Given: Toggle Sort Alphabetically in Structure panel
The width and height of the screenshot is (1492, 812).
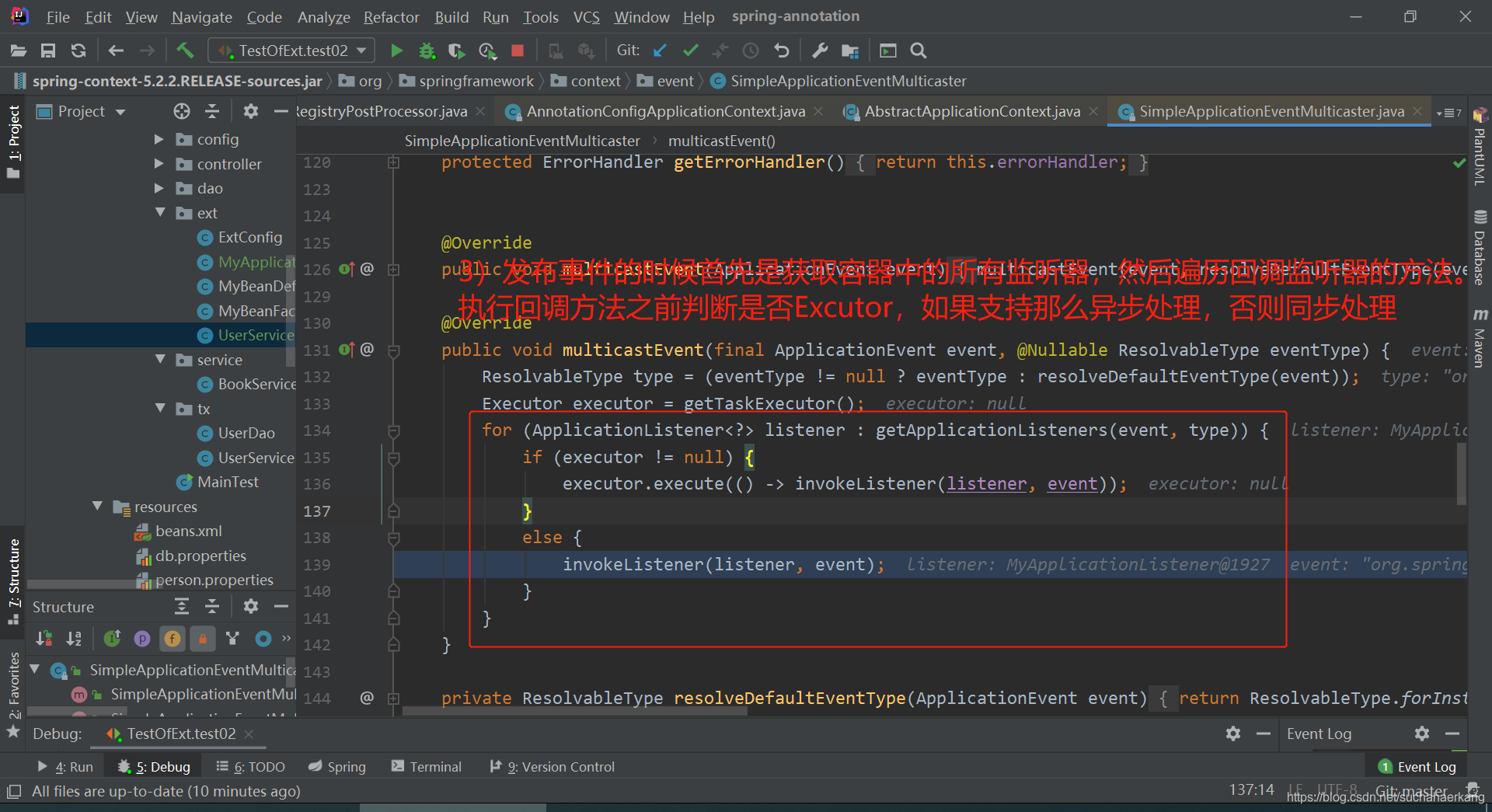Looking at the screenshot, I should [x=74, y=639].
